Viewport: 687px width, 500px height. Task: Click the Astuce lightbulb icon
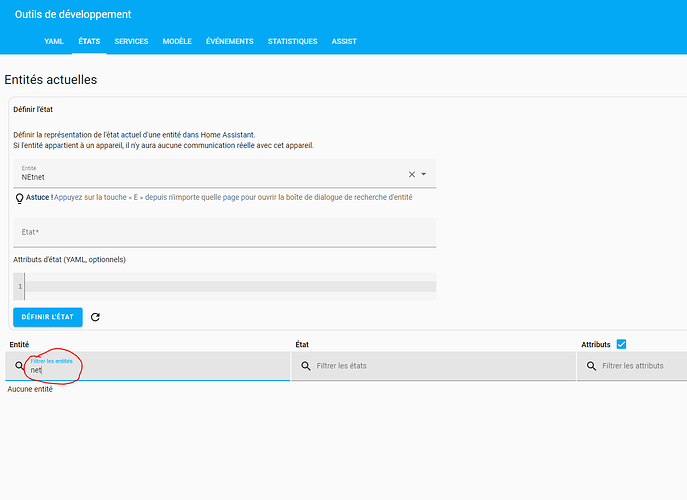point(19,199)
